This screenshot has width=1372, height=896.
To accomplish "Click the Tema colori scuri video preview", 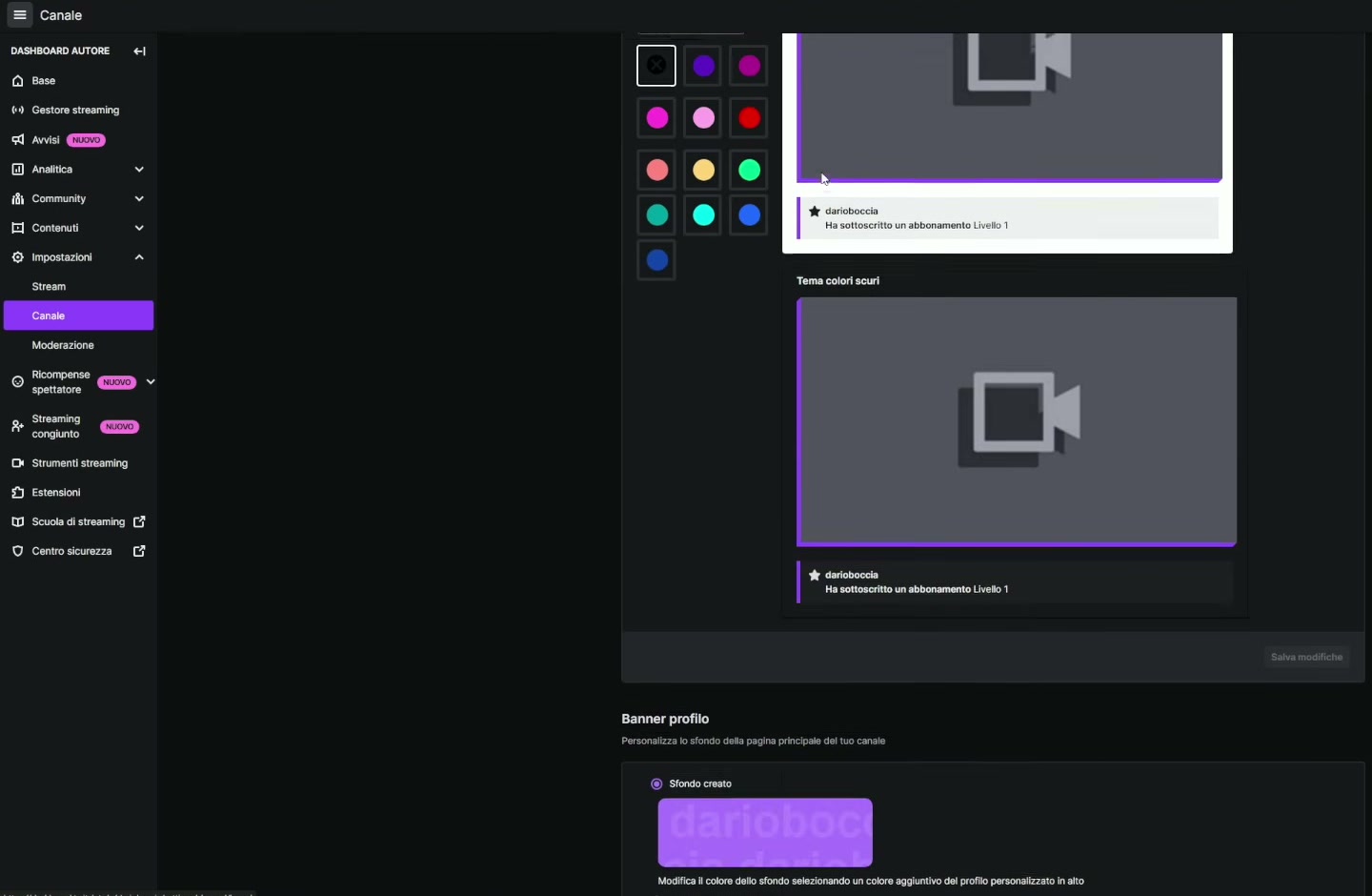I will pos(1017,422).
